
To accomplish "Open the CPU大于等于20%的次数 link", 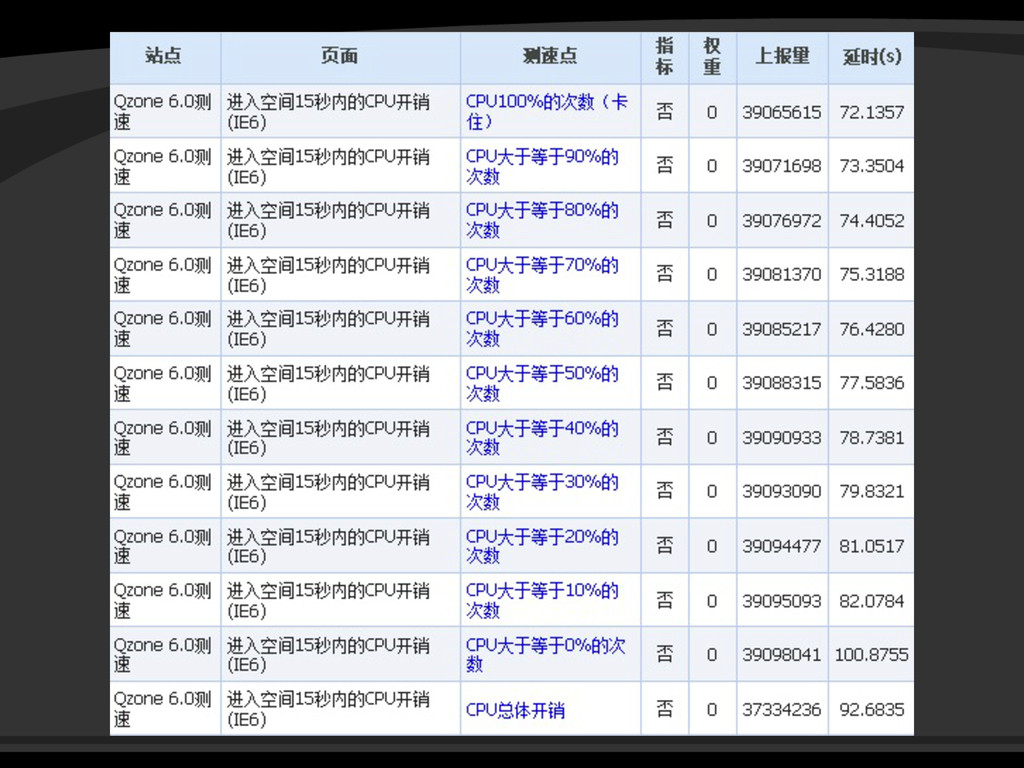I will pyautogui.click(x=542, y=545).
